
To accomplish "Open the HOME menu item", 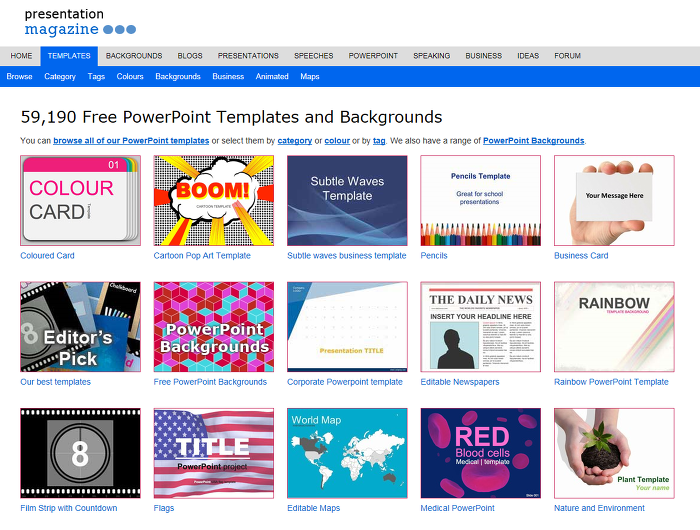I will (21, 56).
